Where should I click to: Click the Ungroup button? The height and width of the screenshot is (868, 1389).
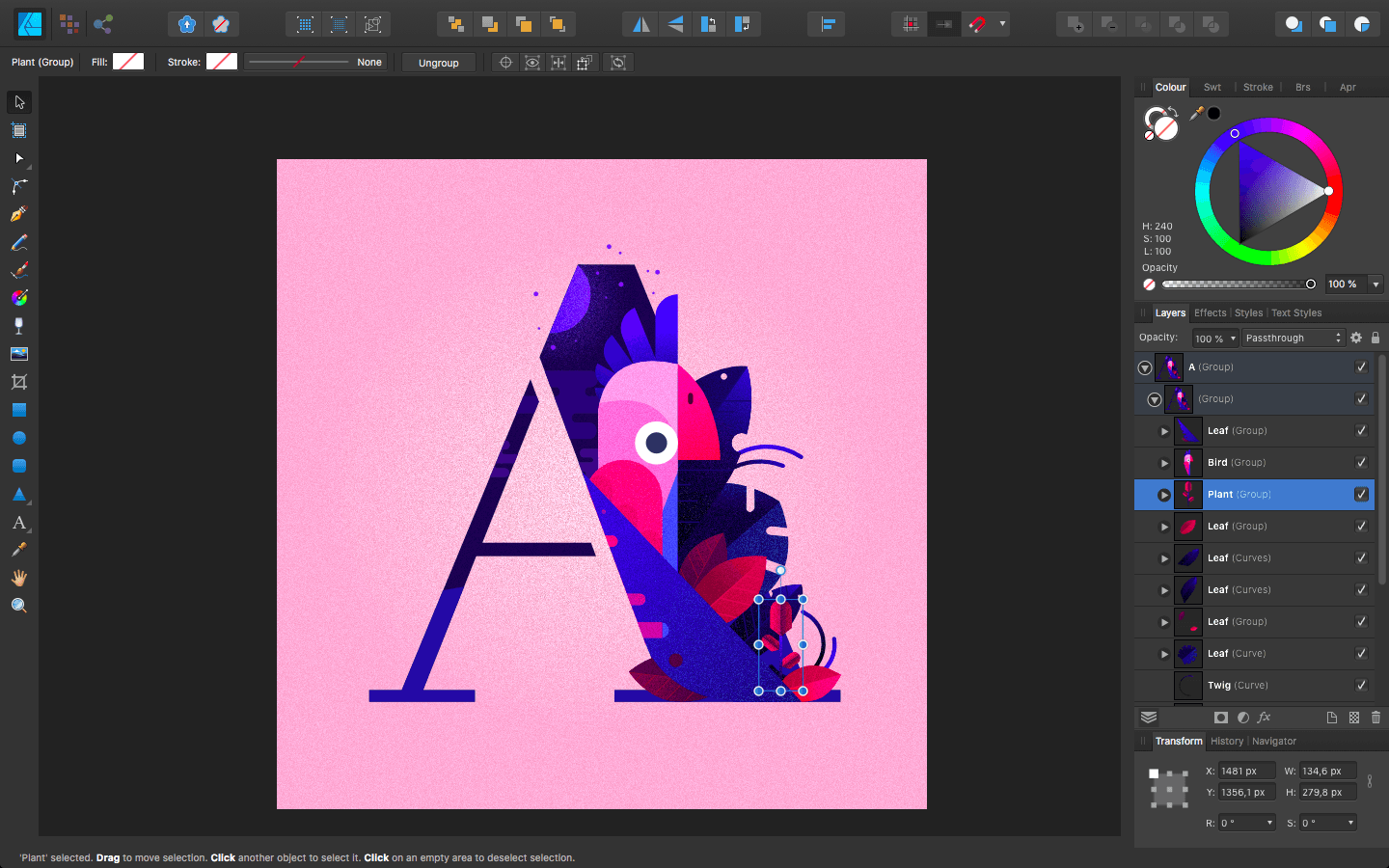438,62
